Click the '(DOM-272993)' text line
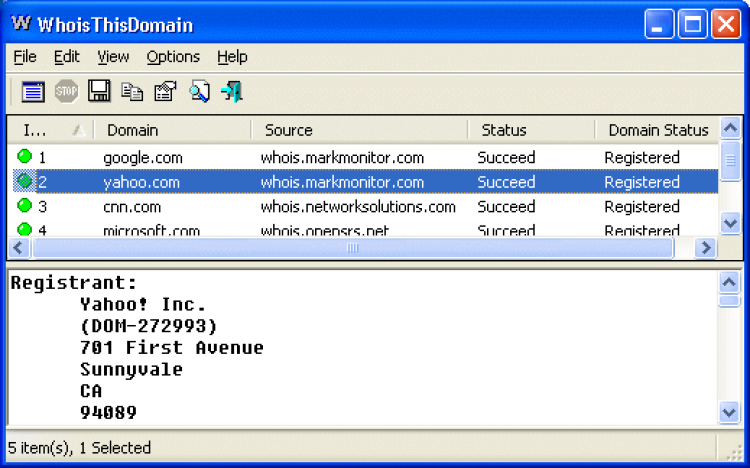Screen dimensions: 750x468 (148, 326)
